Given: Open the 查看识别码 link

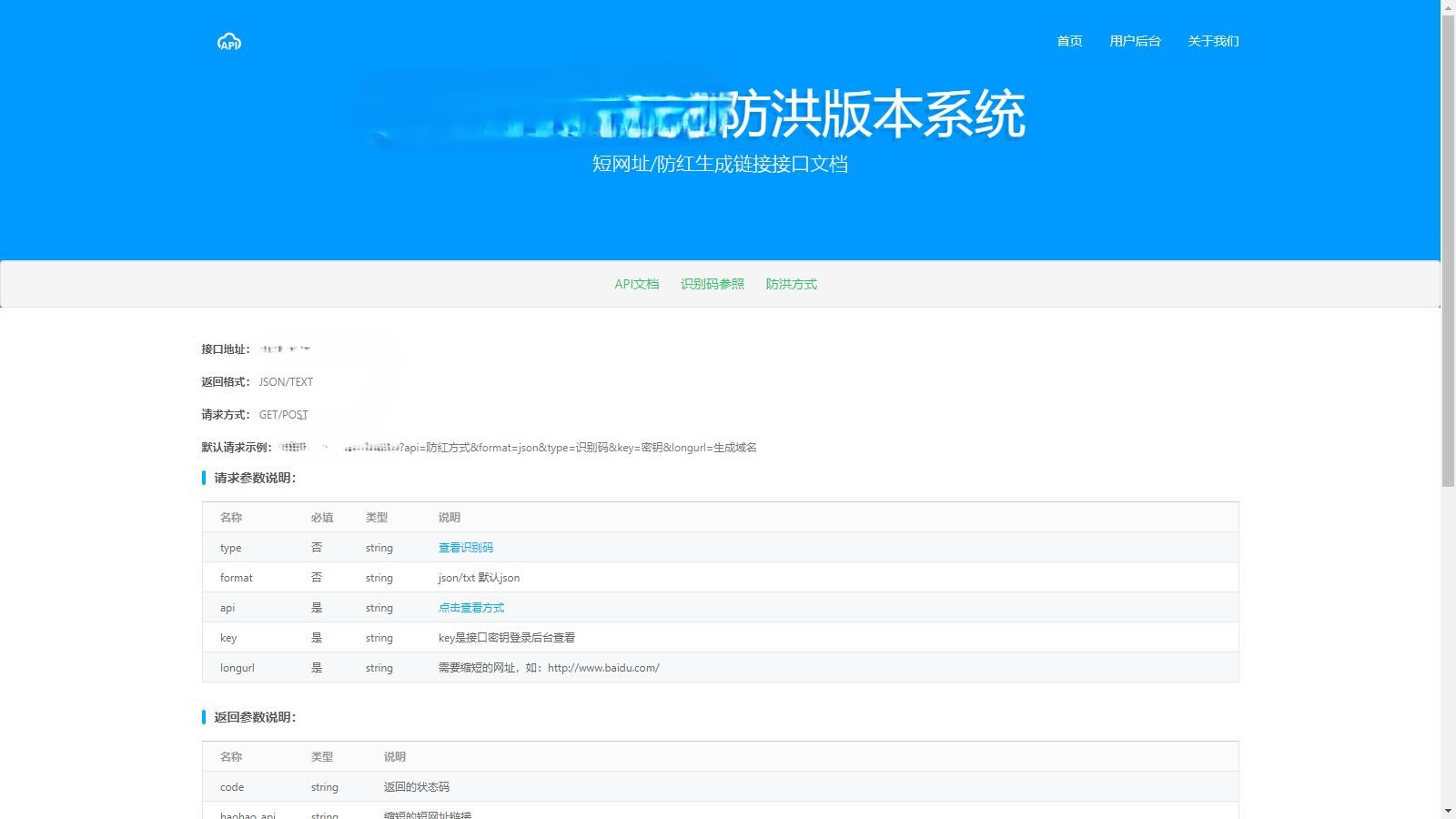Looking at the screenshot, I should [466, 548].
